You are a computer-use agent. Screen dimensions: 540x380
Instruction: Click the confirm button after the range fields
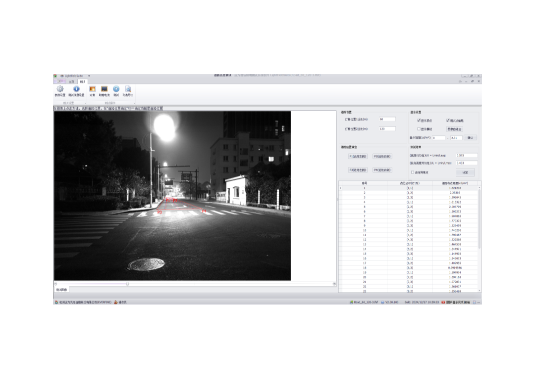(x=470, y=138)
